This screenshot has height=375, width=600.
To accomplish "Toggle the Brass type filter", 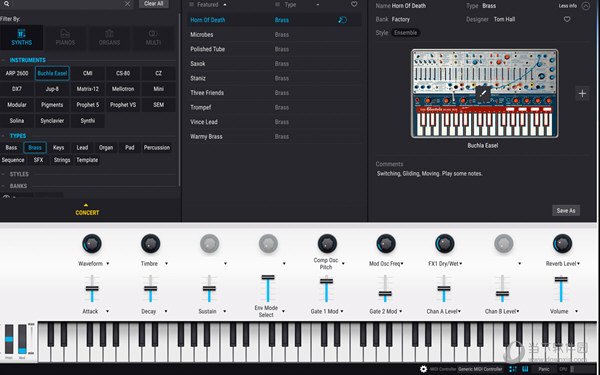I will pos(35,147).
